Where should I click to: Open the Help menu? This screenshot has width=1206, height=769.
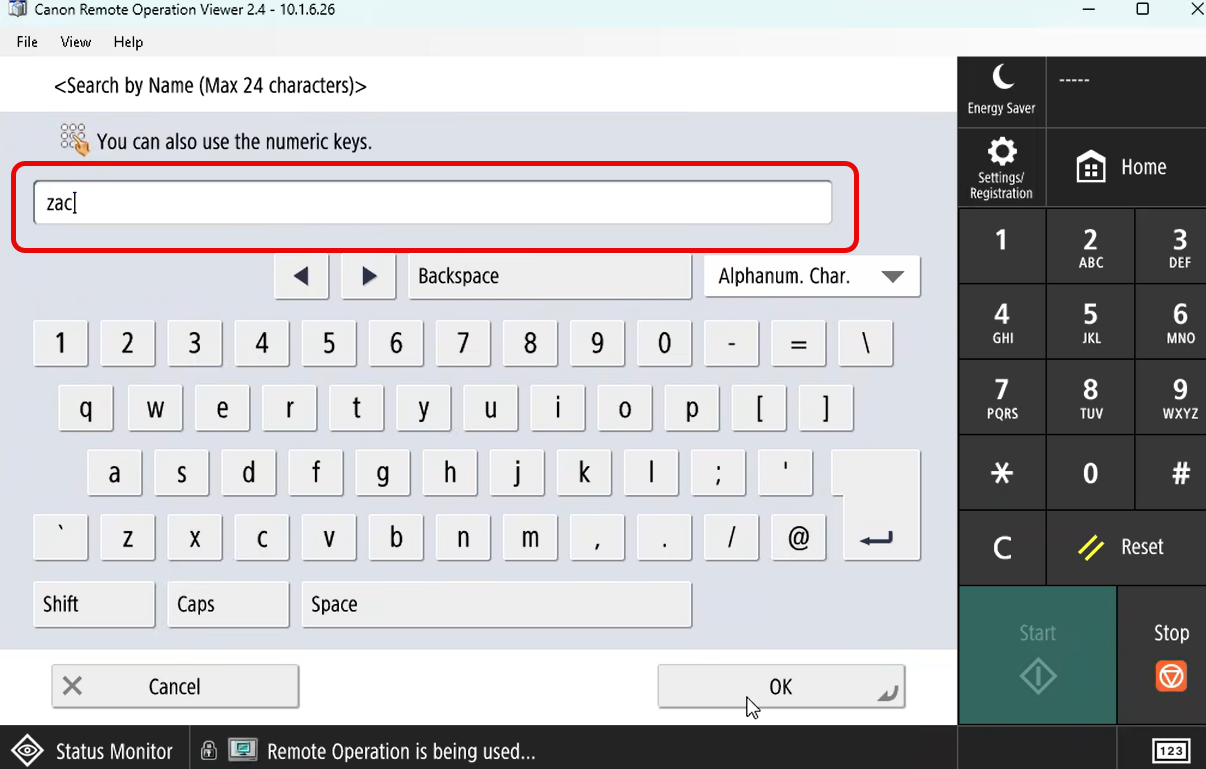click(128, 42)
